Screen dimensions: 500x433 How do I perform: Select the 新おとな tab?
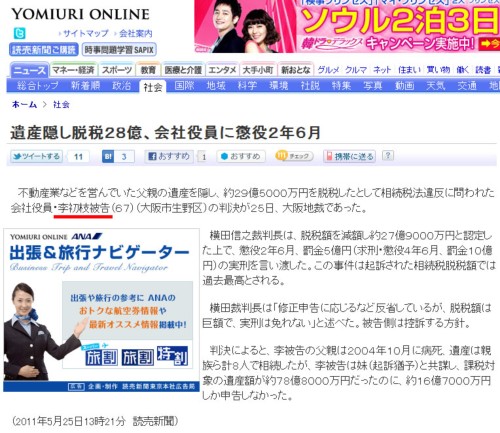pos(296,70)
